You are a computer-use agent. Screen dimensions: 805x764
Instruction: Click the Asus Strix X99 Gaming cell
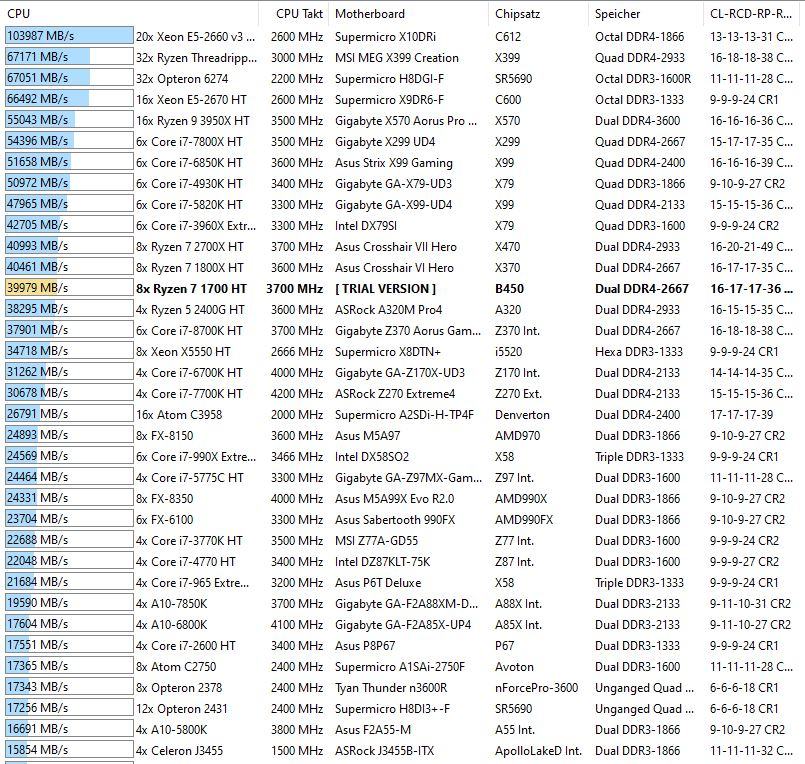394,163
